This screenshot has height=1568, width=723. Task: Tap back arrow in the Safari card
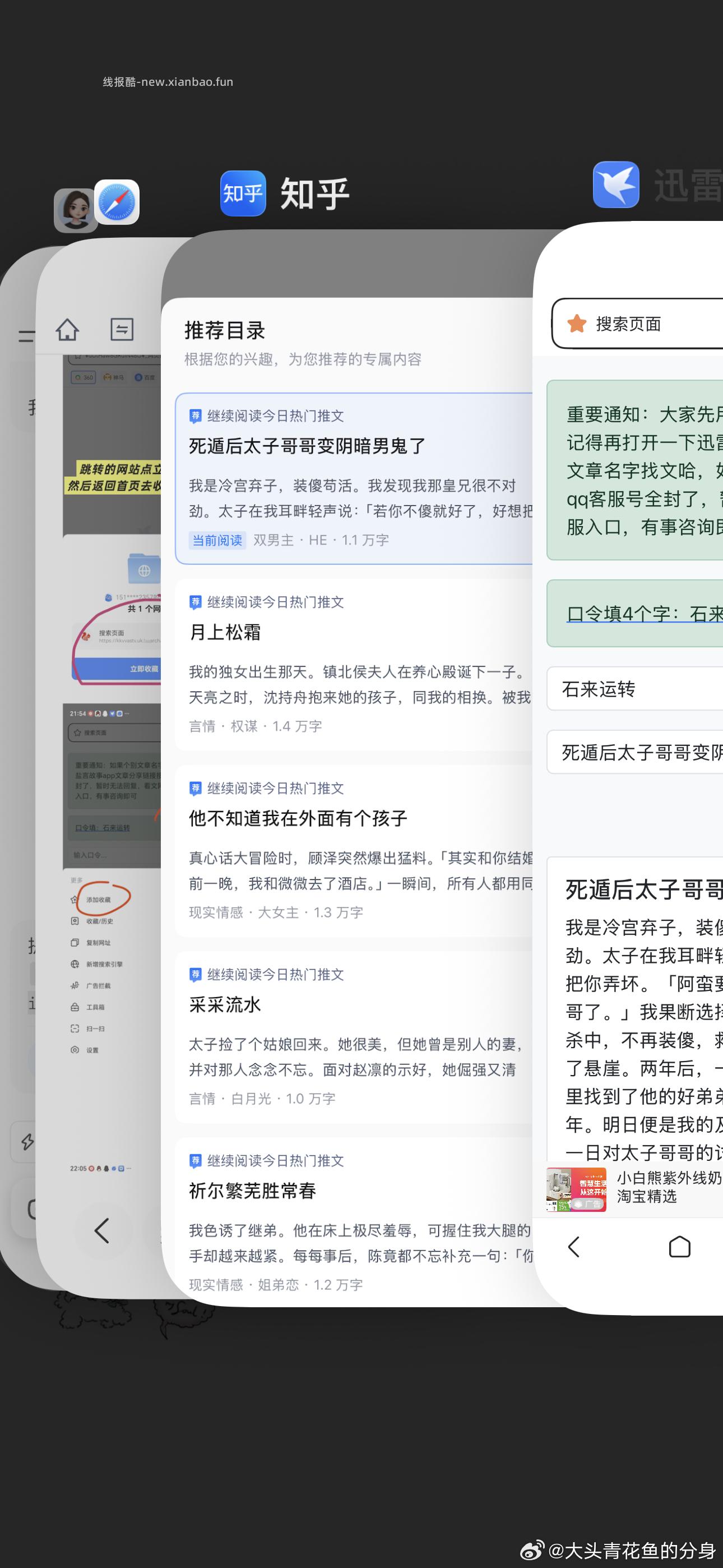pyautogui.click(x=101, y=1230)
